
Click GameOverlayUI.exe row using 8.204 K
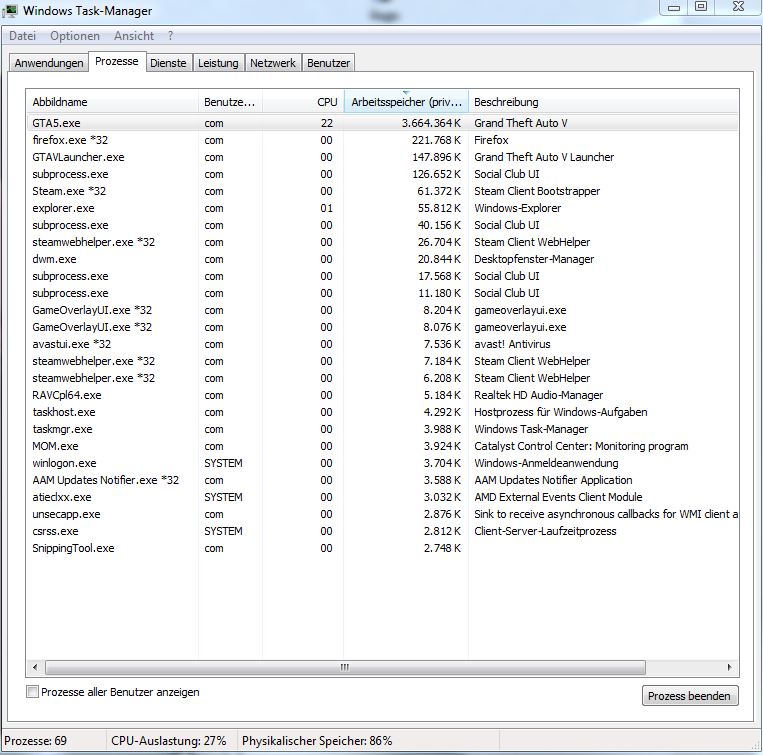pos(382,310)
